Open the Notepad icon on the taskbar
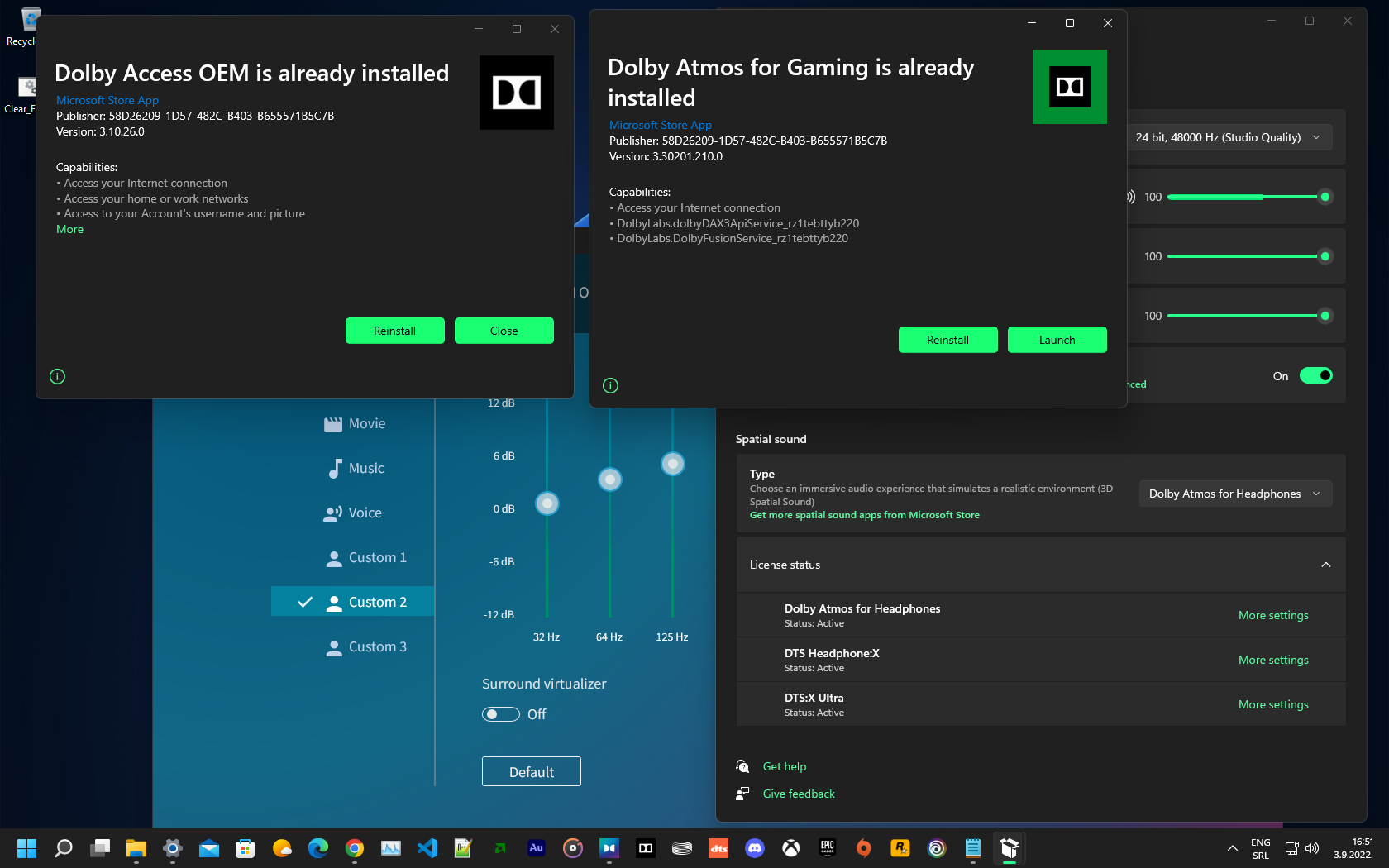The height and width of the screenshot is (868, 1389). click(973, 848)
